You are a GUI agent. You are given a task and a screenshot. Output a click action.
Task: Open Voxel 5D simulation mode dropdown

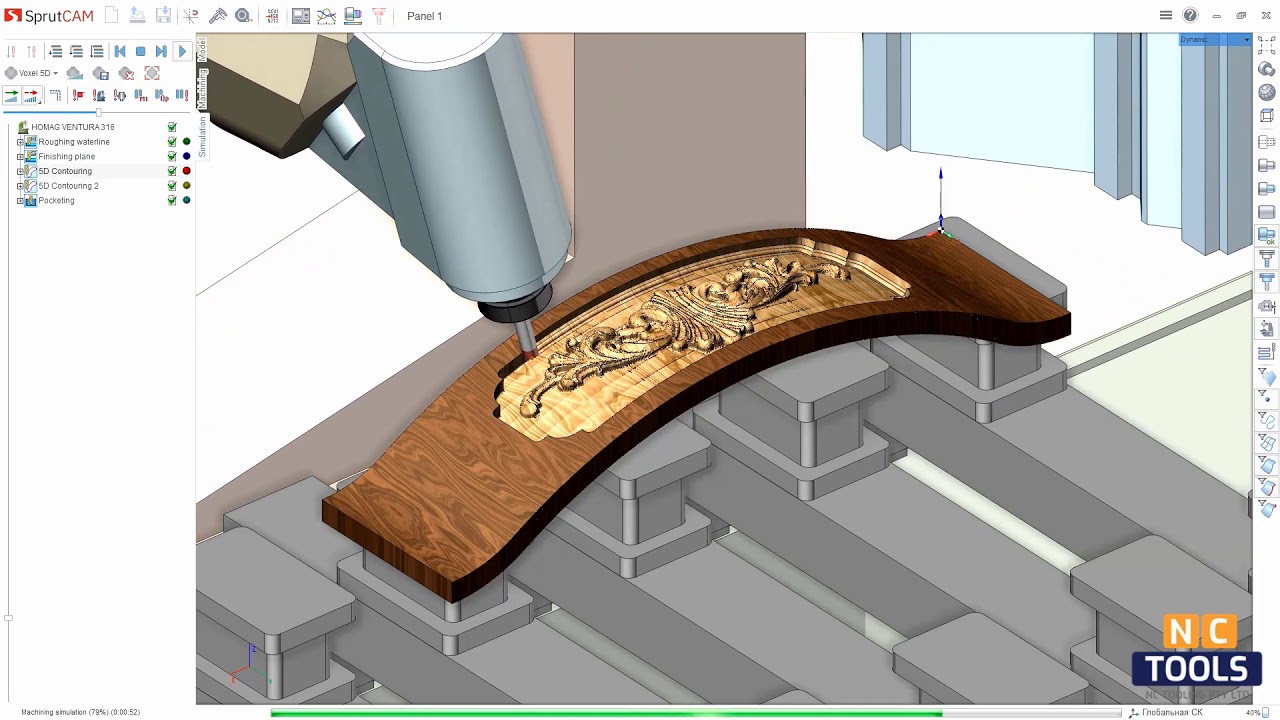[32, 73]
